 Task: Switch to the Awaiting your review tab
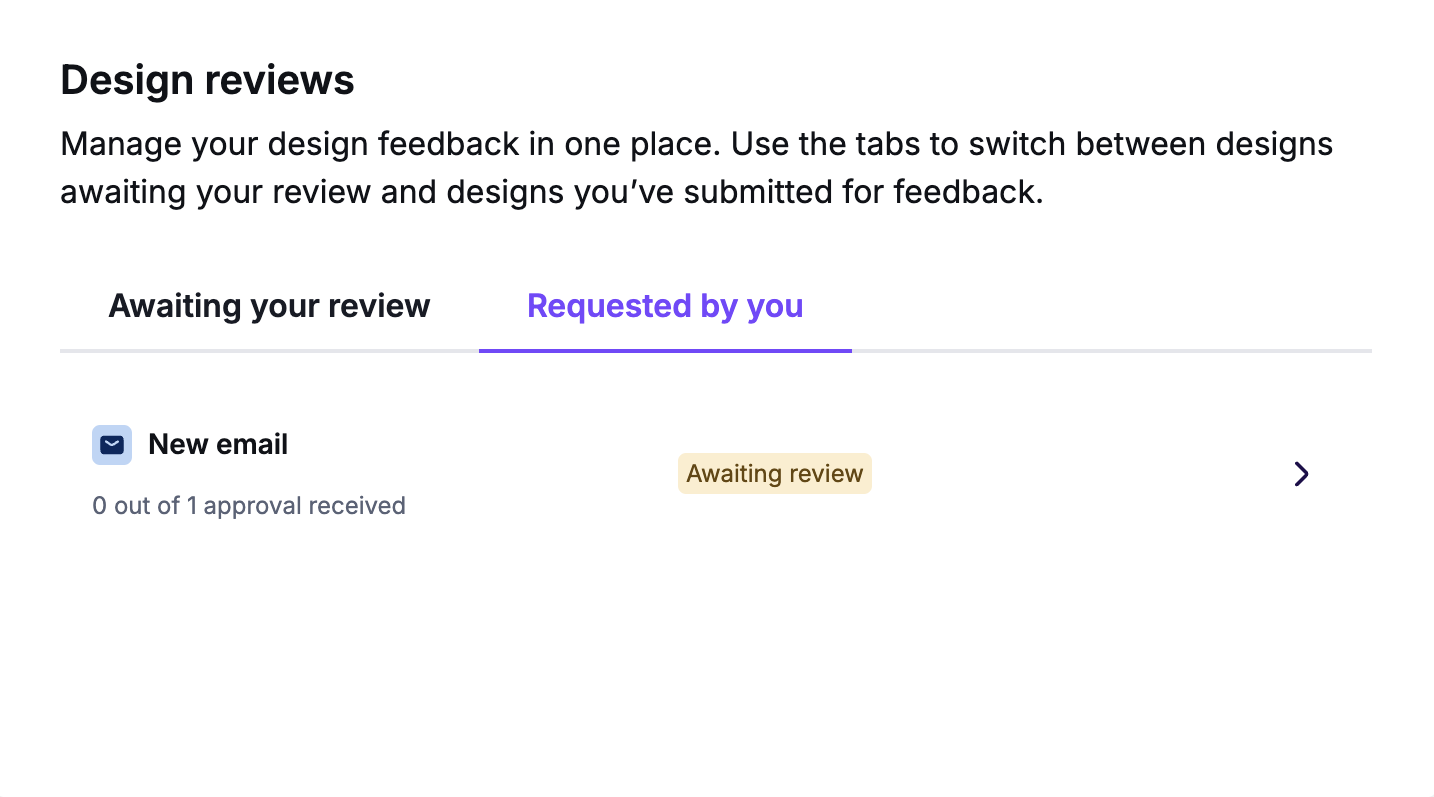pos(269,306)
